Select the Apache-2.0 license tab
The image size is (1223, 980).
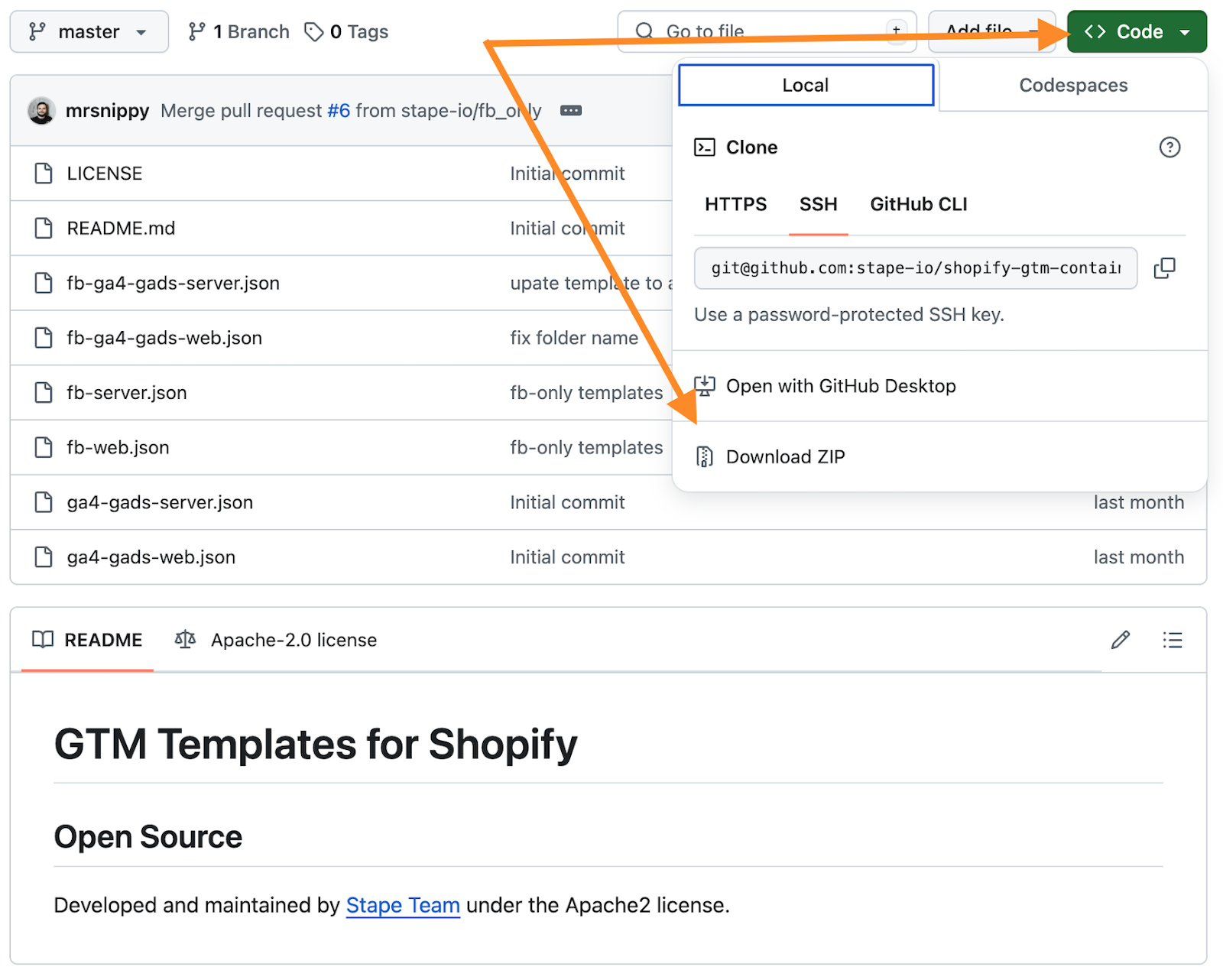pyautogui.click(x=276, y=640)
